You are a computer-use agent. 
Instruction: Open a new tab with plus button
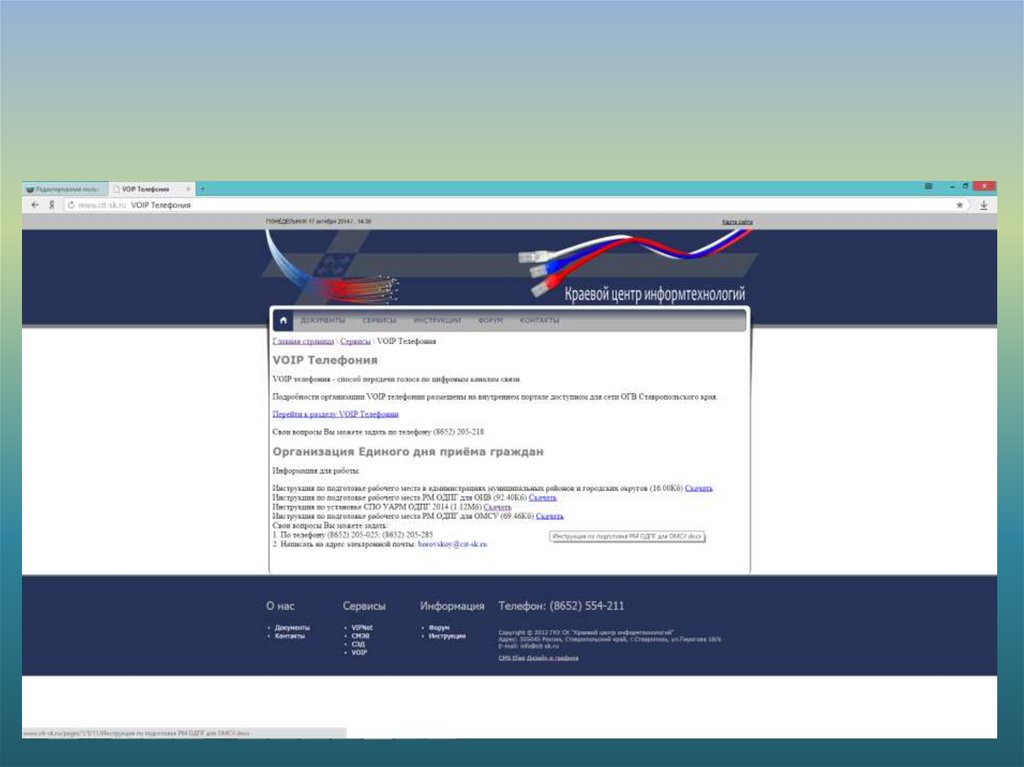pyautogui.click(x=202, y=189)
